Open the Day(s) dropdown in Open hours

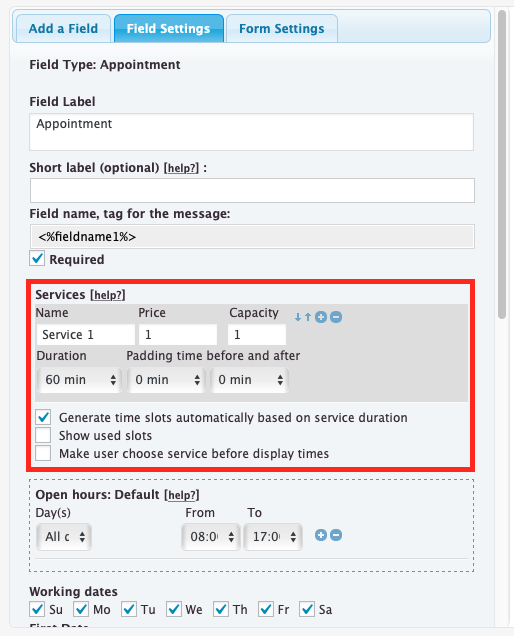click(64, 537)
